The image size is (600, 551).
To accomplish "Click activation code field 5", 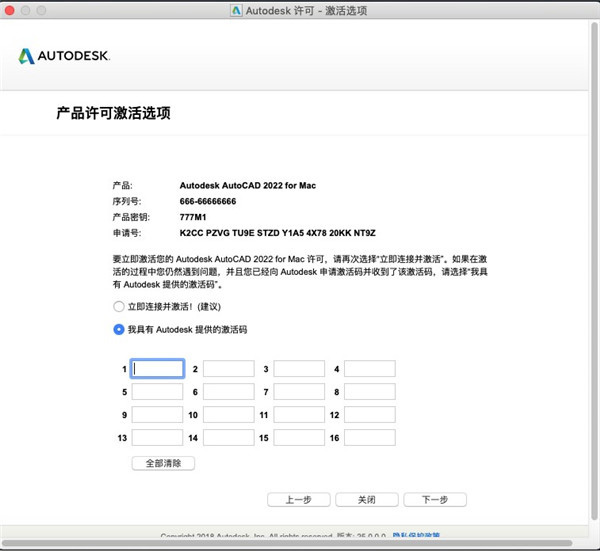I will tap(158, 392).
